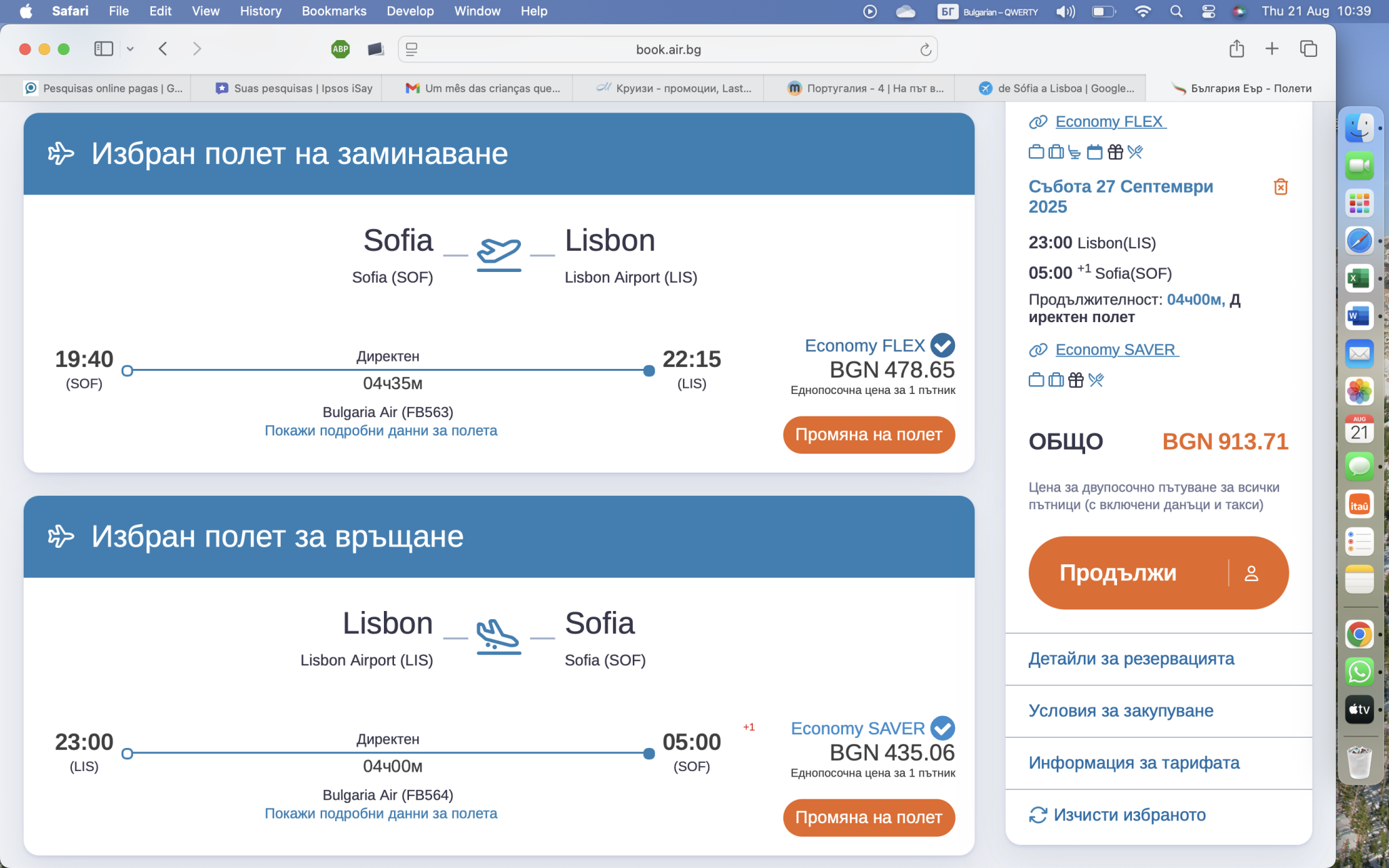Click the delete return flight trash icon
The height and width of the screenshot is (868, 1389).
coord(1280,187)
